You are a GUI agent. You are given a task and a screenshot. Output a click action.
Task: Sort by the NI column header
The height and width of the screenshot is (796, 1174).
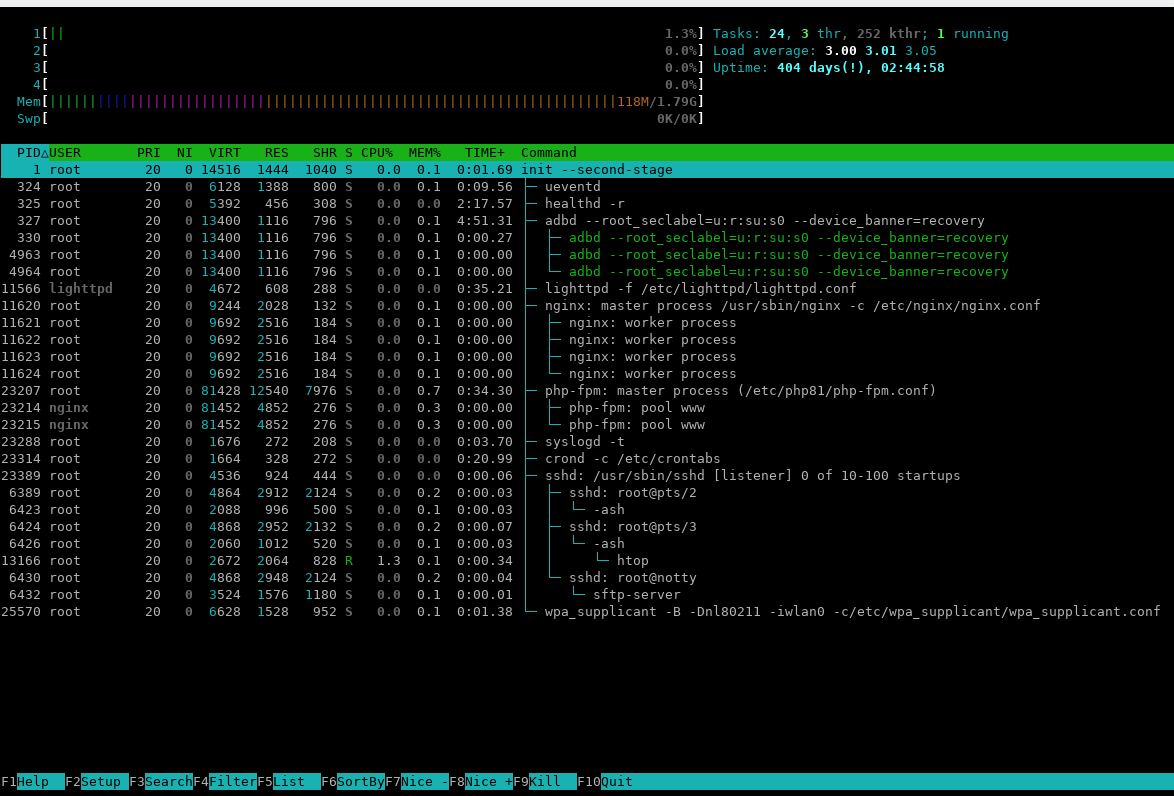tap(184, 153)
